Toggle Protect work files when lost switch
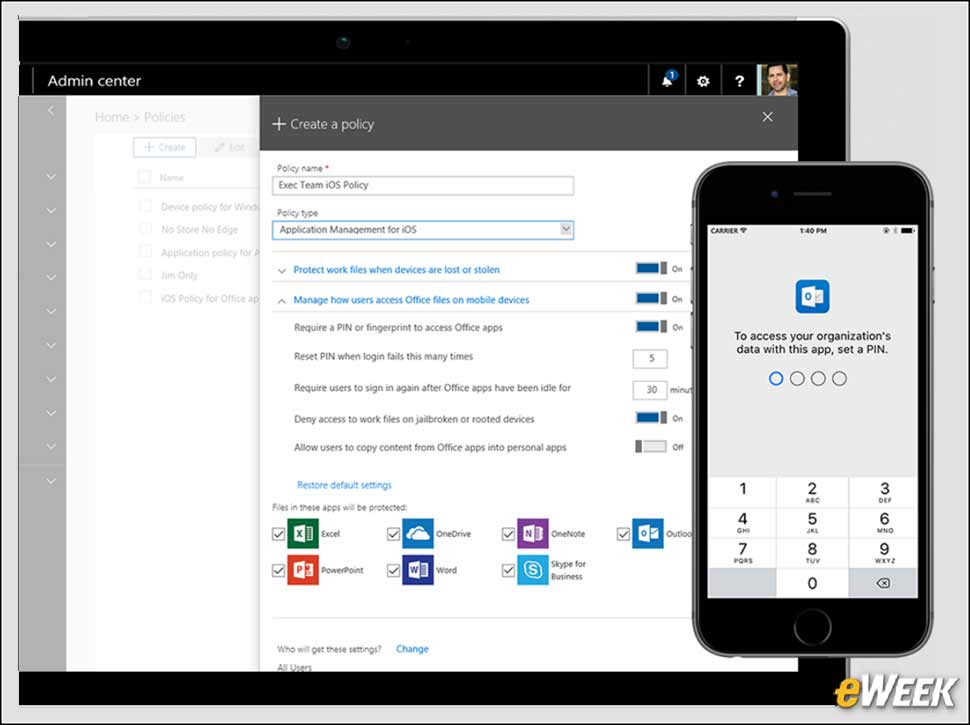Screen dimensions: 970x725 tap(651, 268)
